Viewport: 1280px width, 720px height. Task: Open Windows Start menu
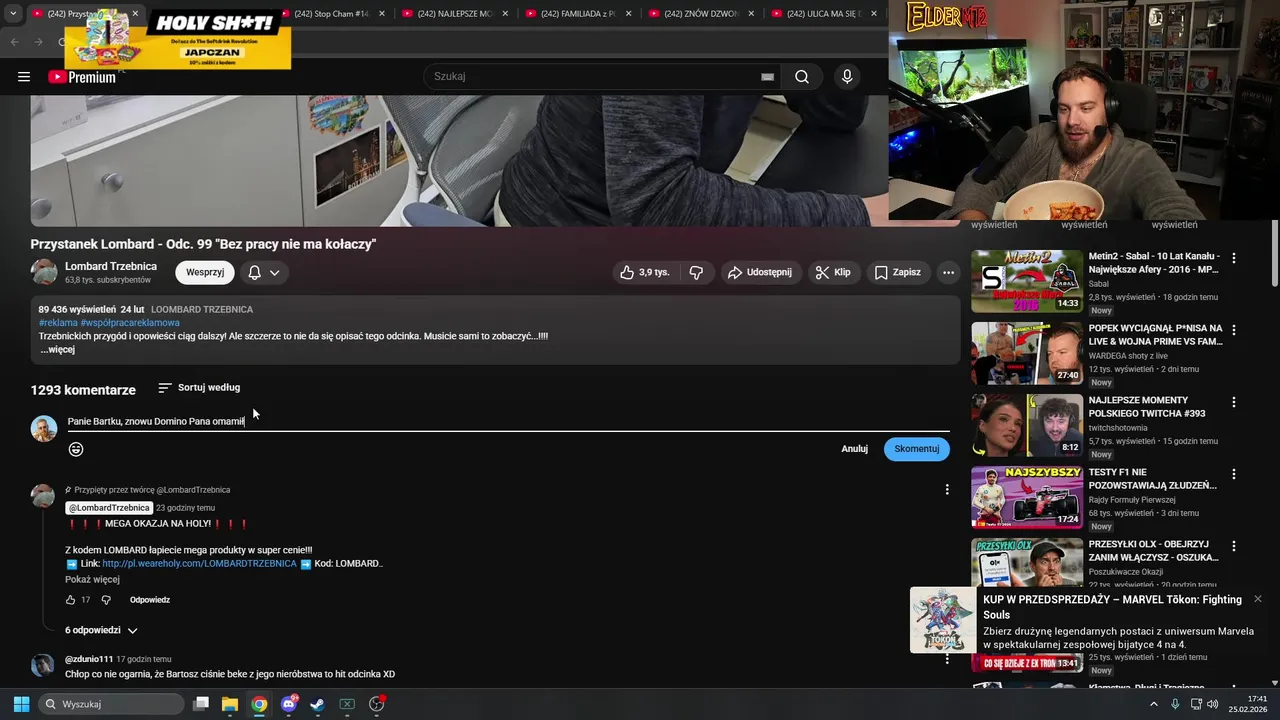pos(21,704)
